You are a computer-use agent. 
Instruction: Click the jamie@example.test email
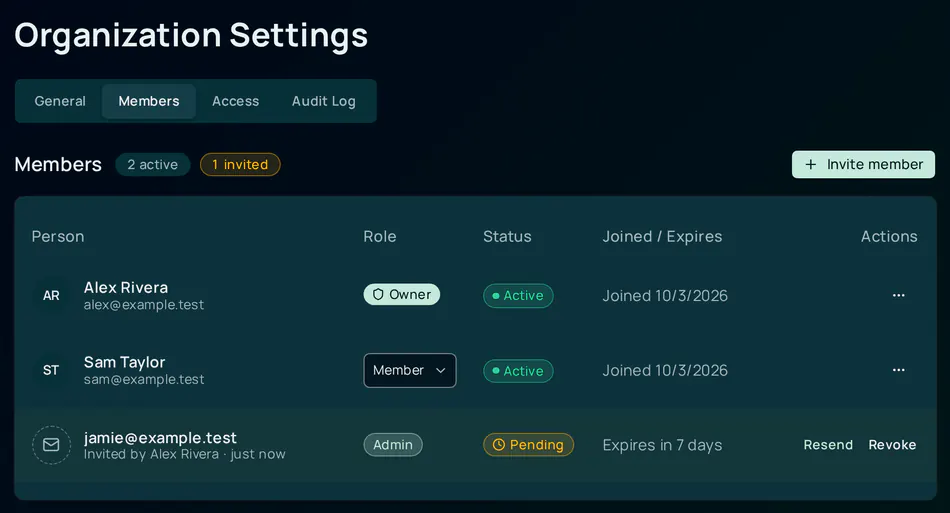click(x=160, y=437)
